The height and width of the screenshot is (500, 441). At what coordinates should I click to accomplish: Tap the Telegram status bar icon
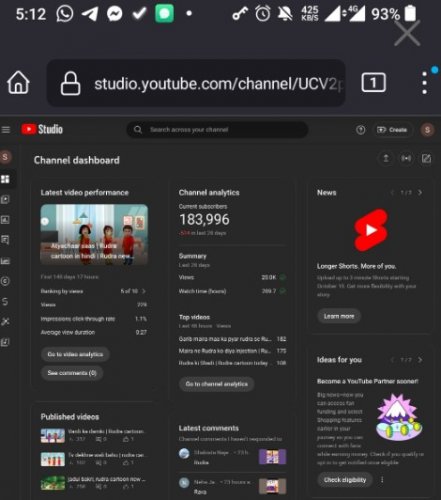pos(90,14)
